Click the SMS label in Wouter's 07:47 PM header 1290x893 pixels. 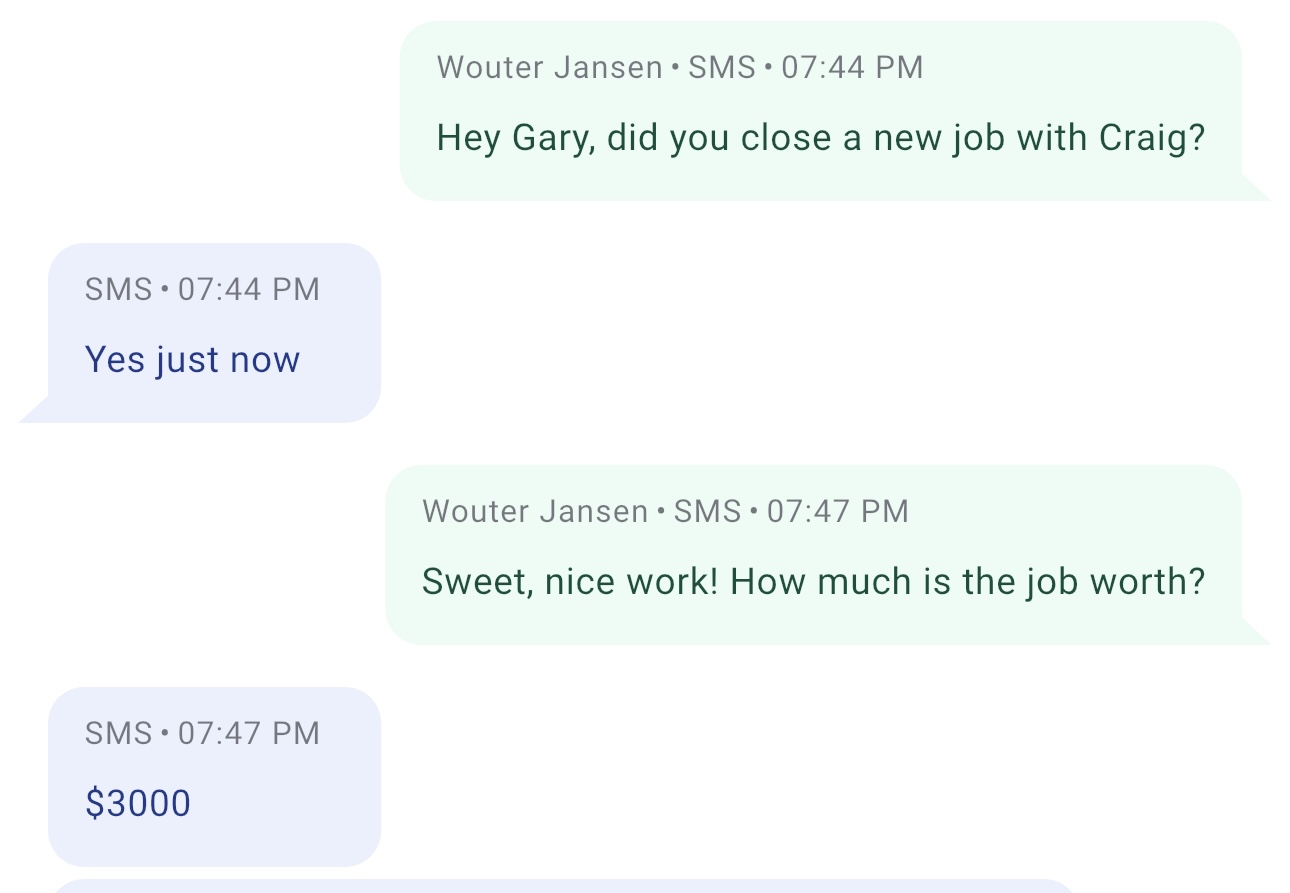pos(707,512)
